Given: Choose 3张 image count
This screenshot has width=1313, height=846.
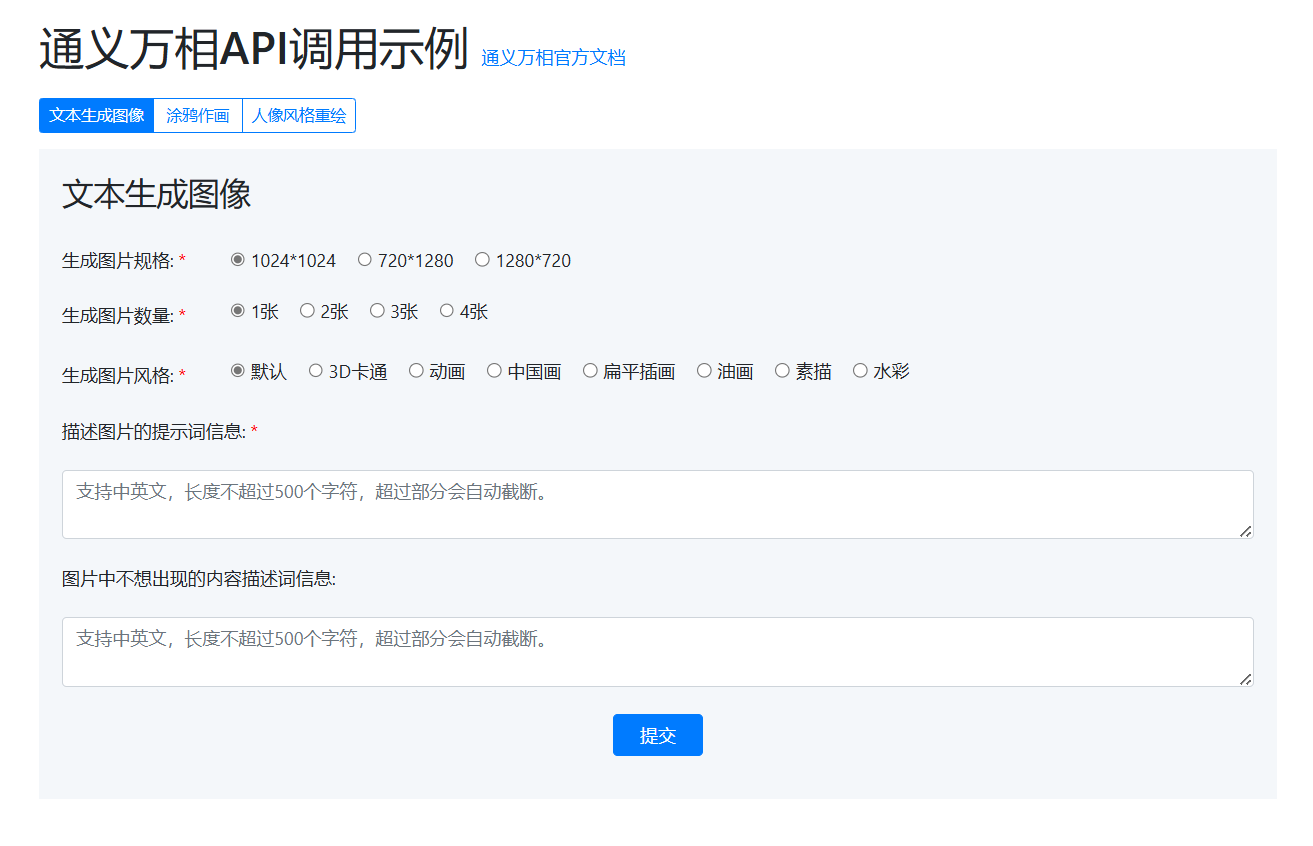Looking at the screenshot, I should point(377,311).
